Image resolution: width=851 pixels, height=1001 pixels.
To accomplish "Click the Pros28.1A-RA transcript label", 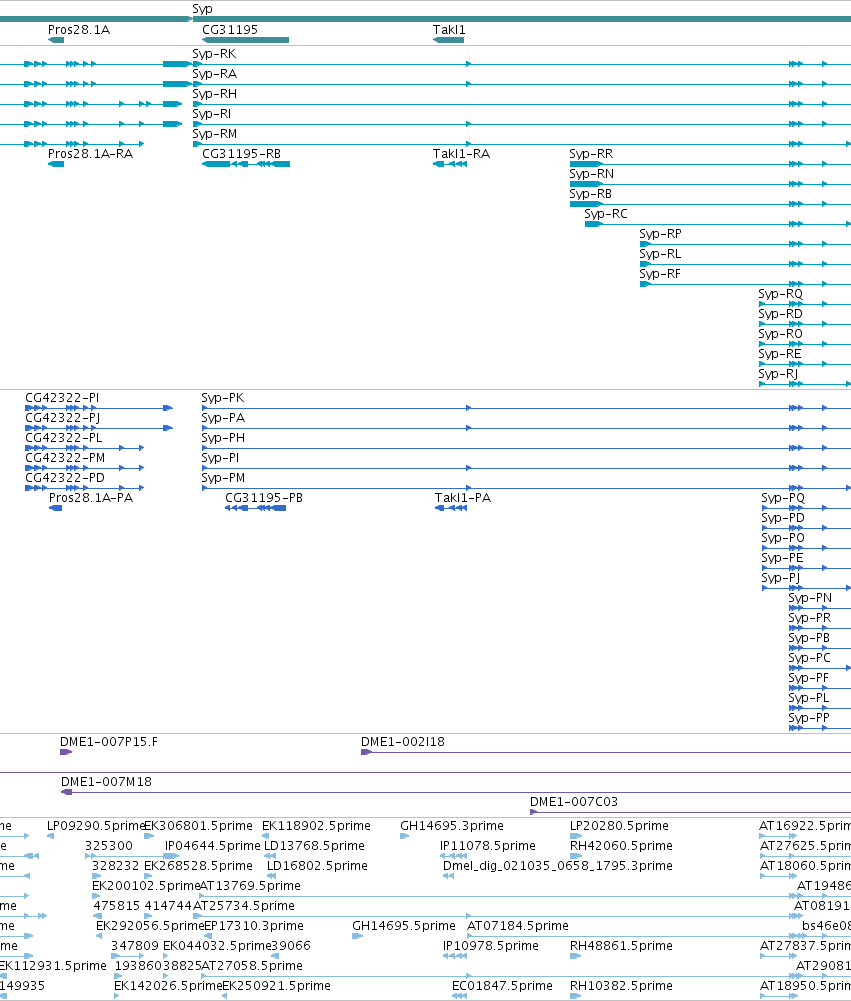I will click(91, 154).
